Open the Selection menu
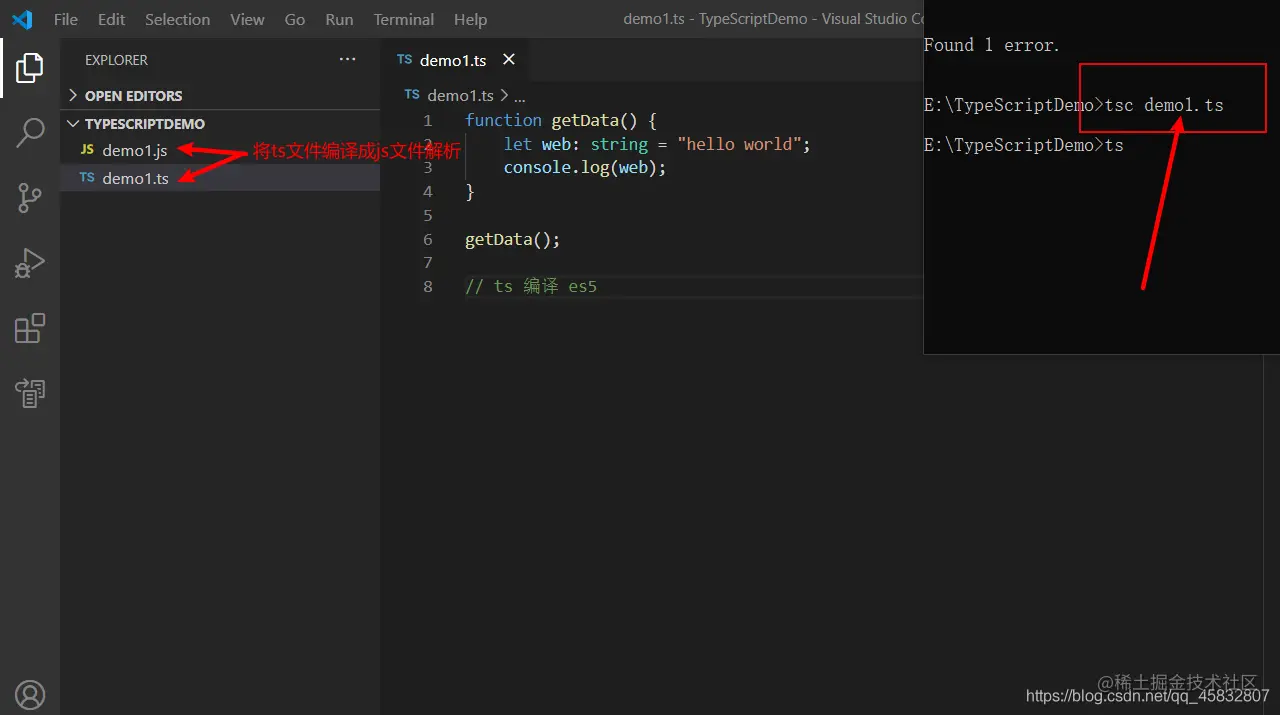The height and width of the screenshot is (715, 1280). click(x=177, y=19)
